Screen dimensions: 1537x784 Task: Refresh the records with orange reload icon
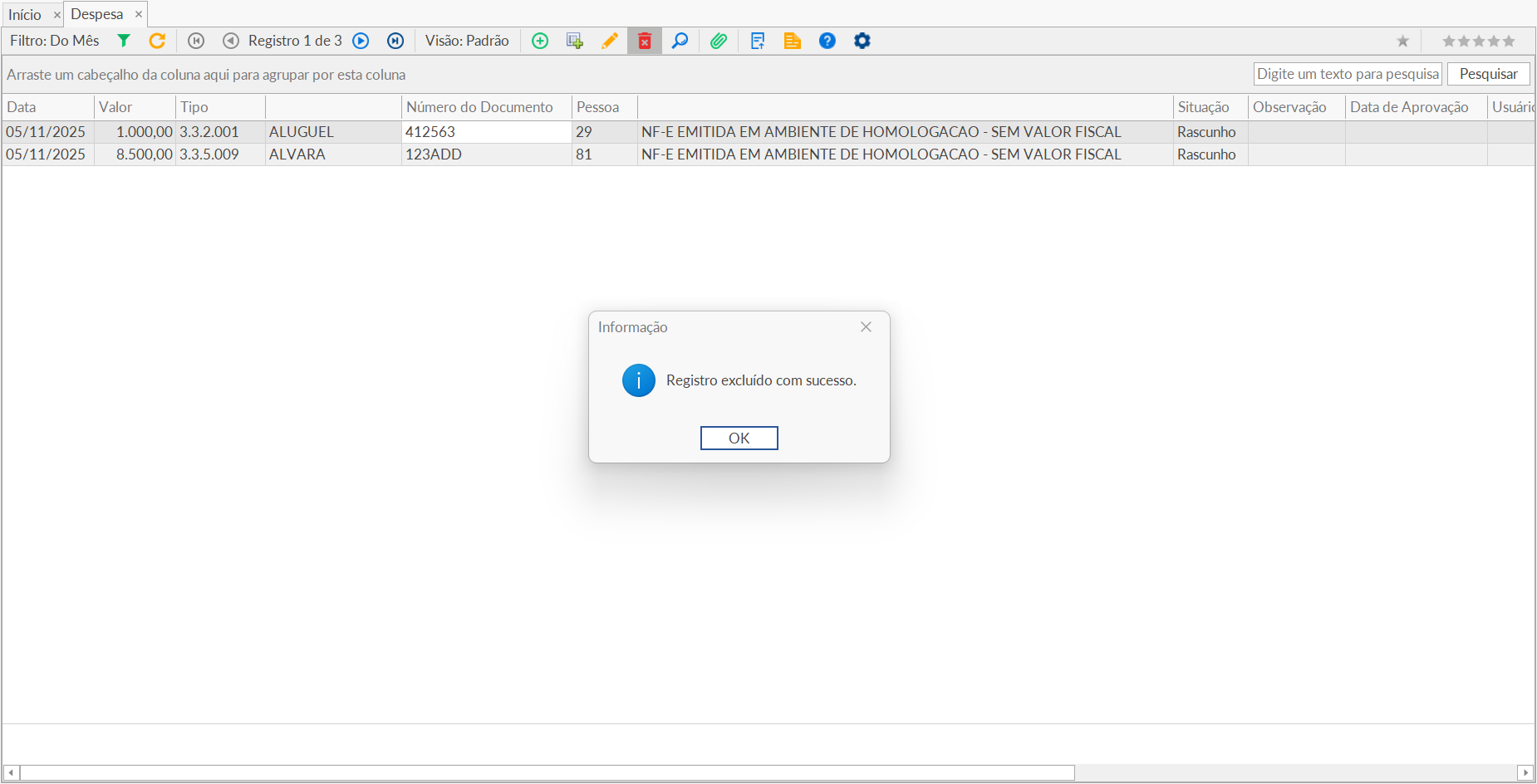coord(157,41)
